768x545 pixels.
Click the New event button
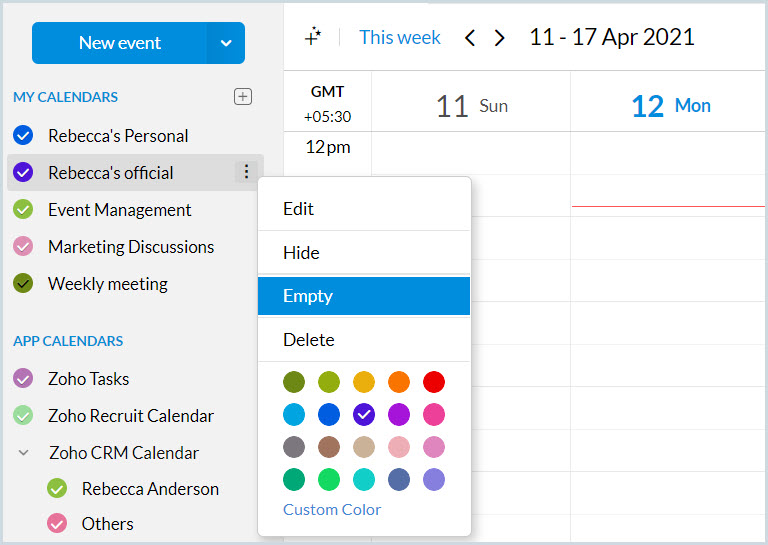[120, 43]
